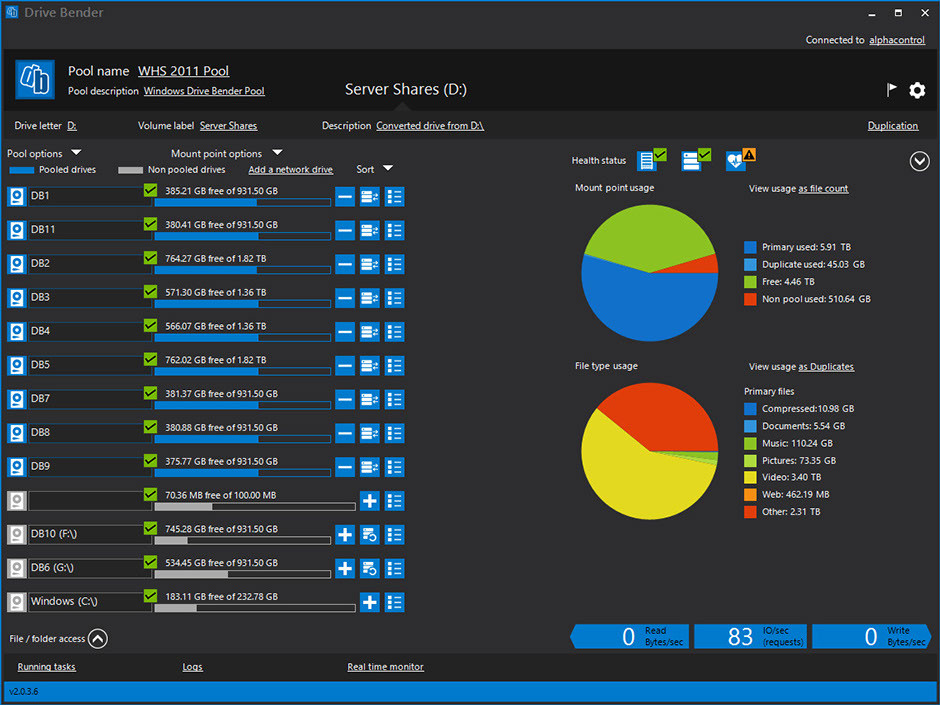Screen dimensions: 940x705
Task: Click the alphacontrol connection link
Action: pos(897,40)
